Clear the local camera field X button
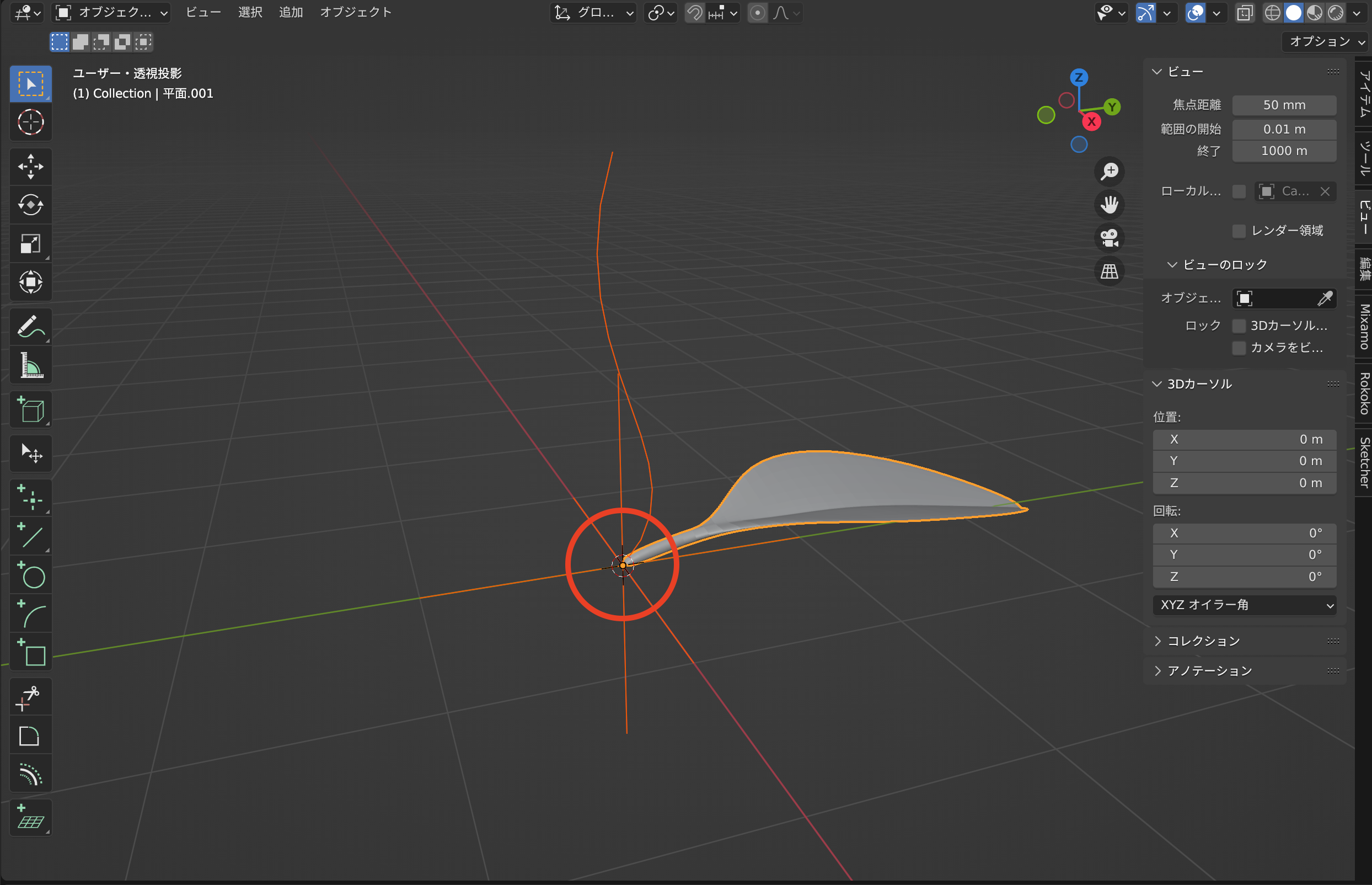The image size is (1372, 885). 1325,191
